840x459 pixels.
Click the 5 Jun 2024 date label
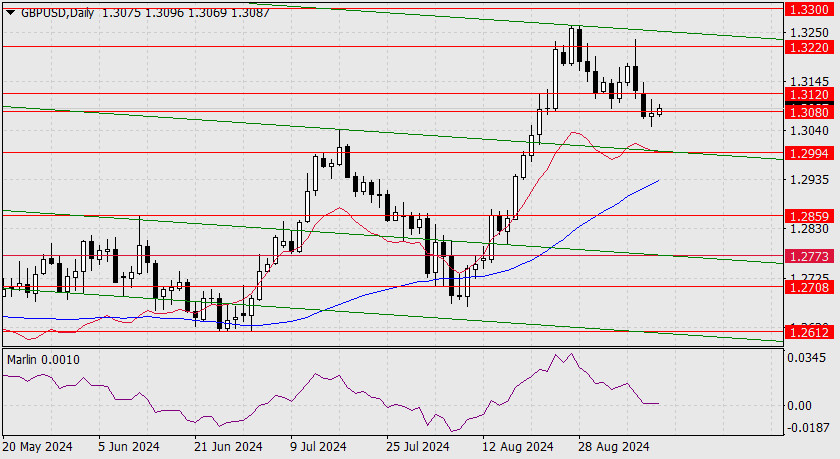point(129,447)
